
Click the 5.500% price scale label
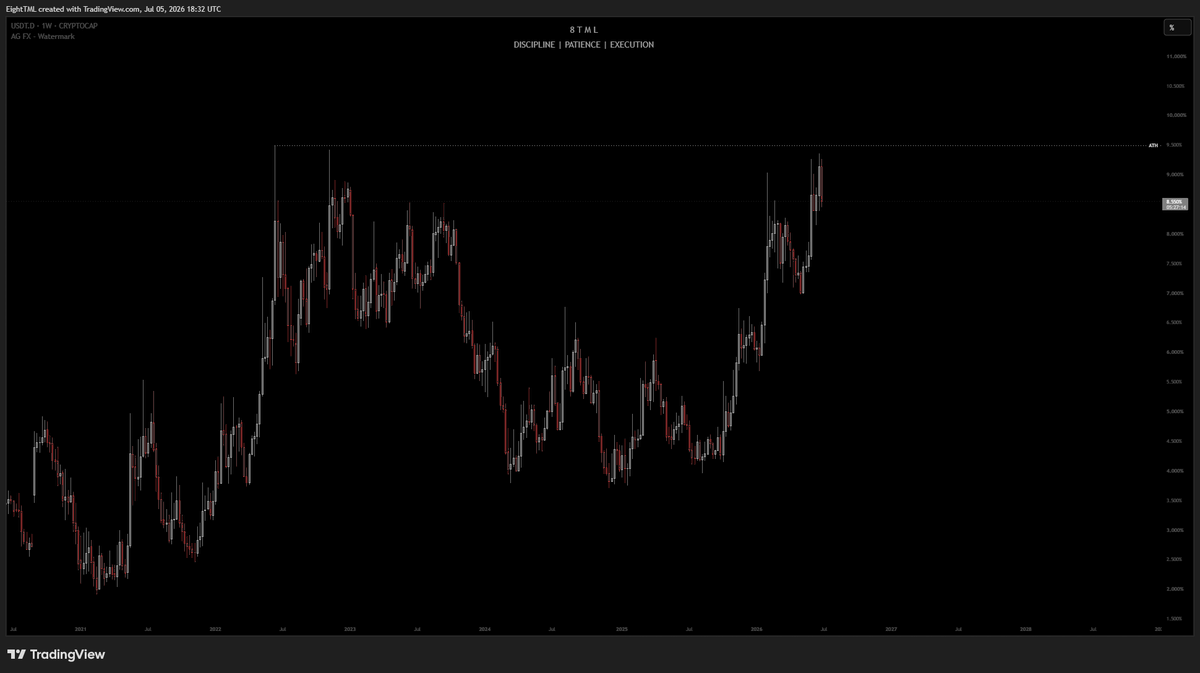[x=1175, y=382]
